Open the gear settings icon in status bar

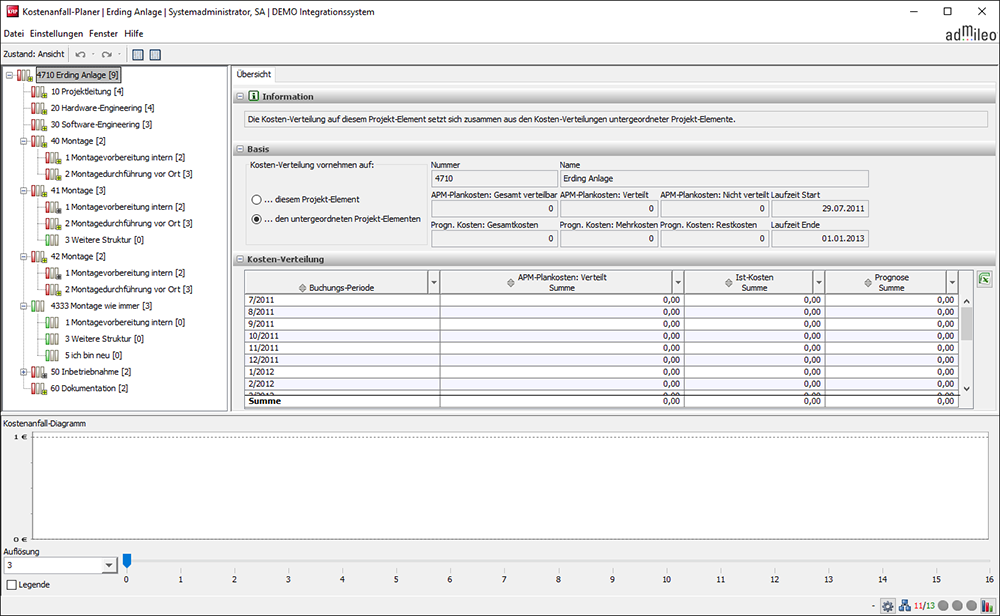click(888, 606)
